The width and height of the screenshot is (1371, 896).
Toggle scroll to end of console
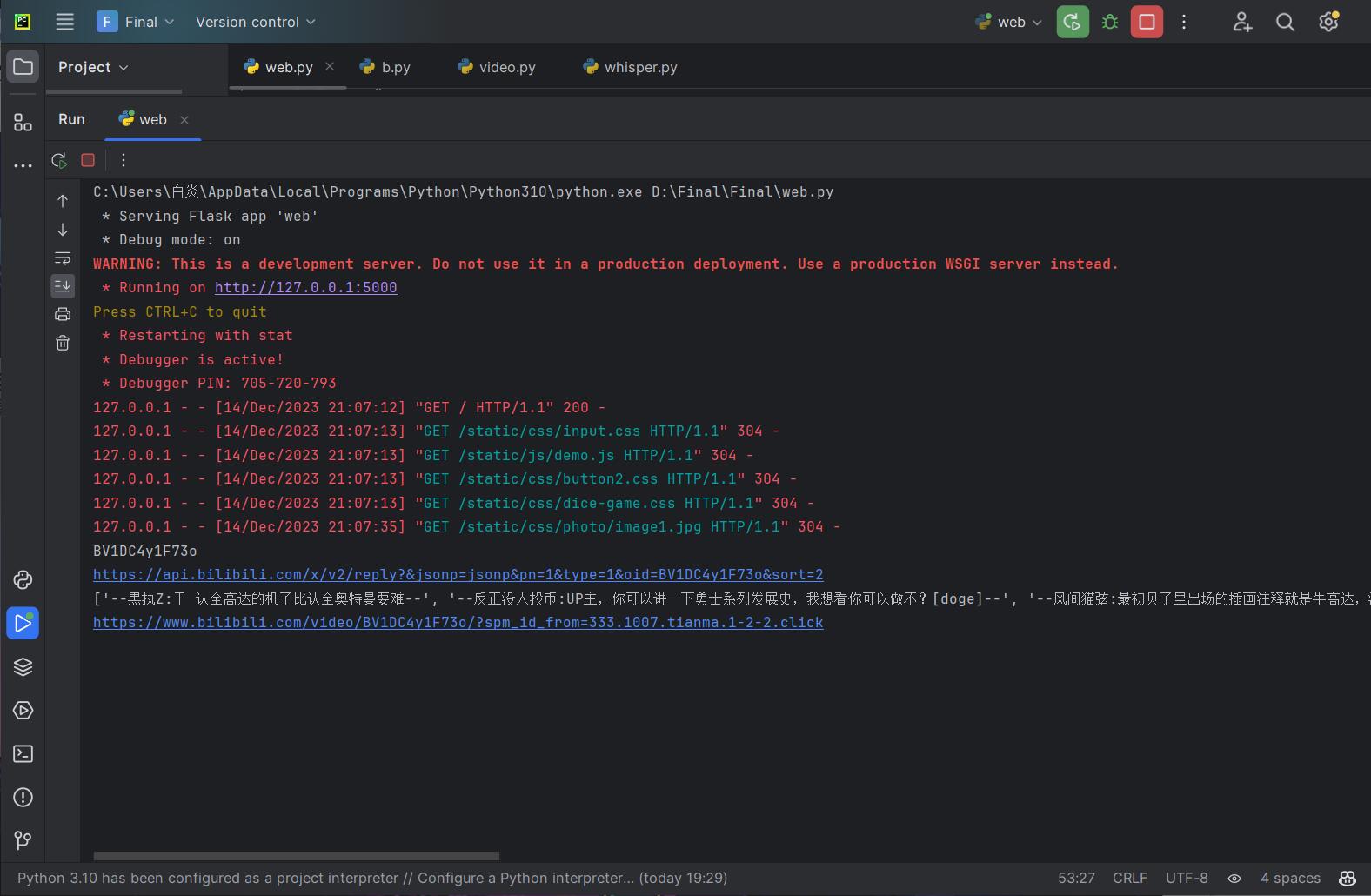pos(63,286)
